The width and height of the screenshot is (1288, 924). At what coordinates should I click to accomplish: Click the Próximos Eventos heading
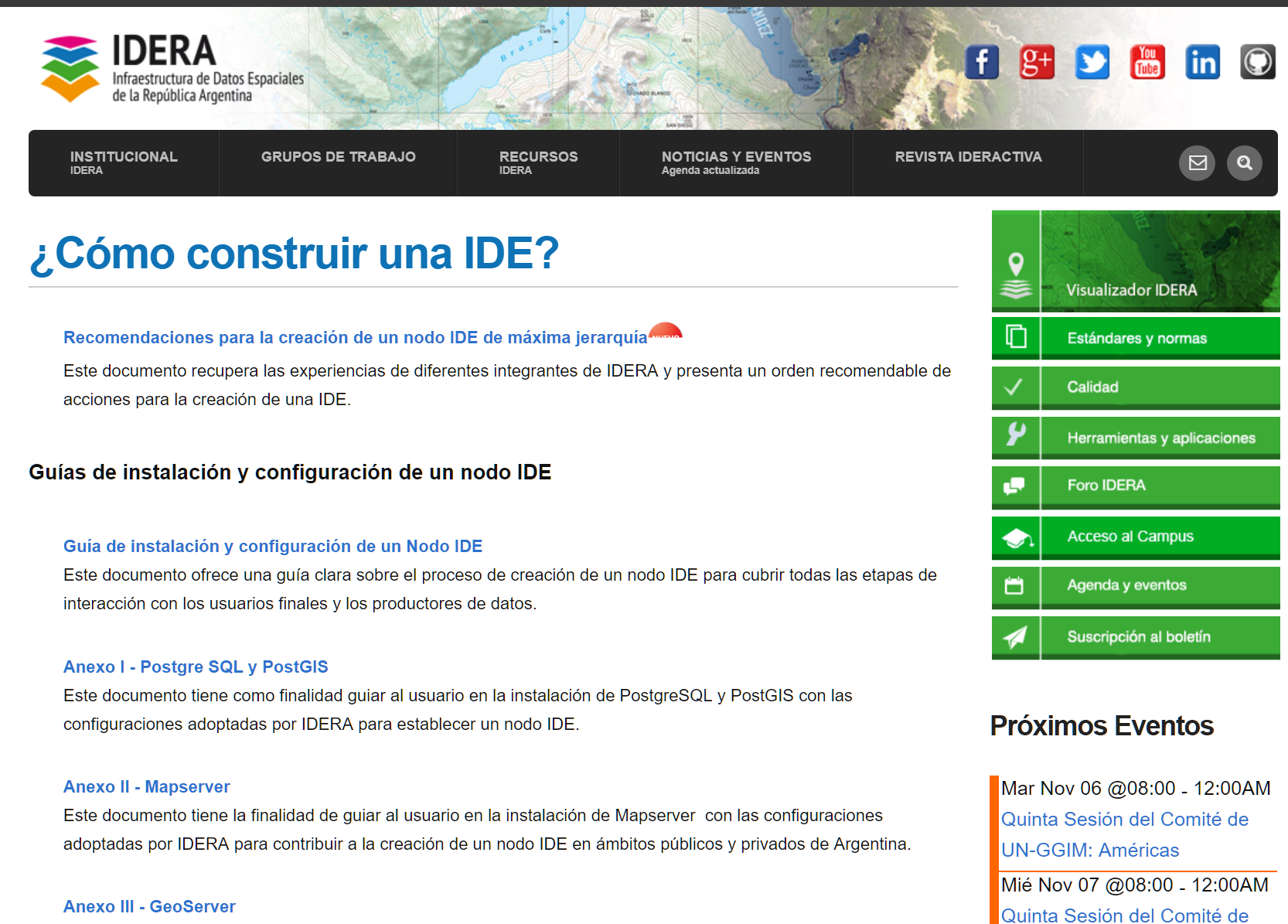tap(1102, 726)
